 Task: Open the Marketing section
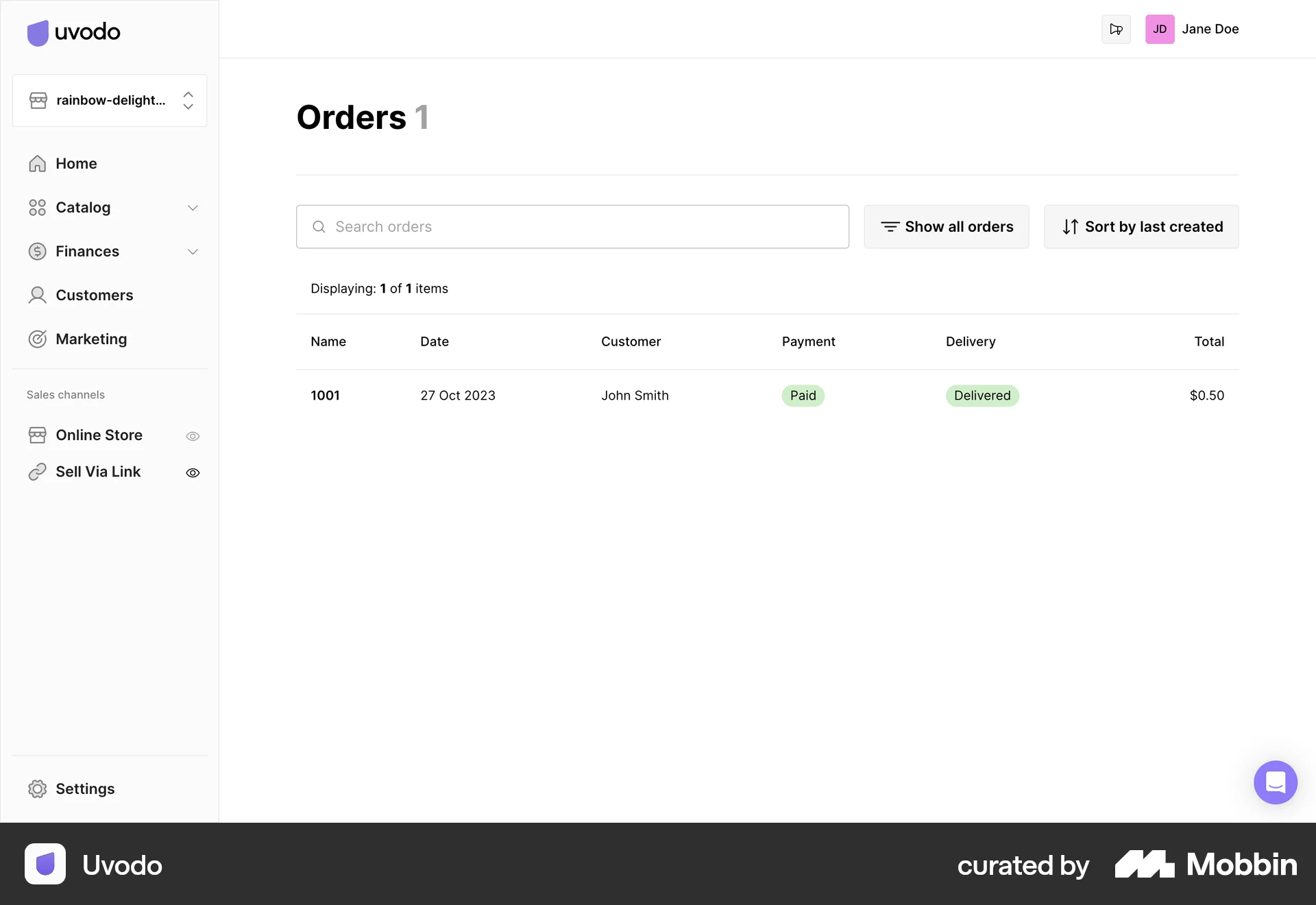pyautogui.click(x=90, y=339)
